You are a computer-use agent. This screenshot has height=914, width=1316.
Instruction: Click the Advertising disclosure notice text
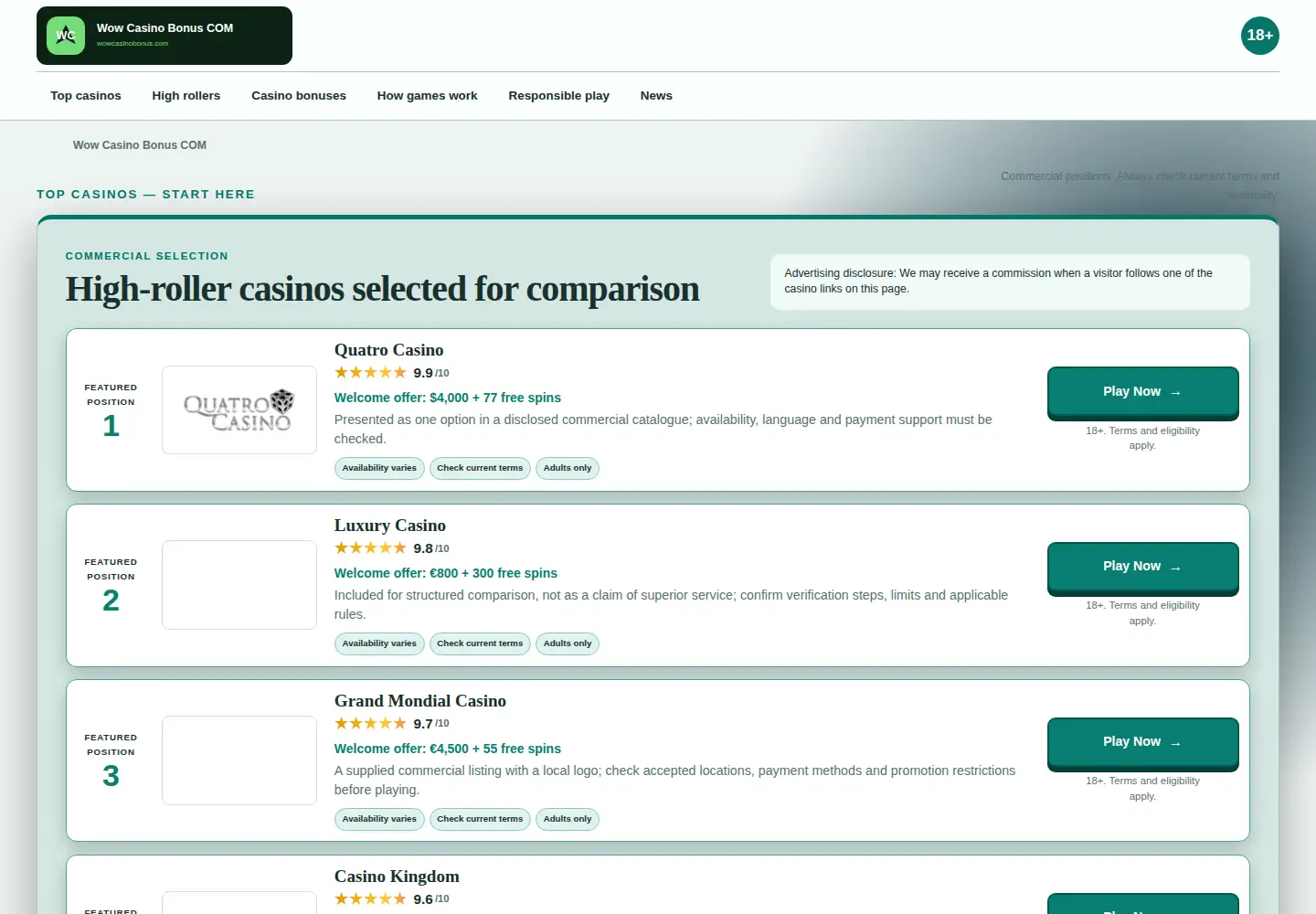pos(999,281)
